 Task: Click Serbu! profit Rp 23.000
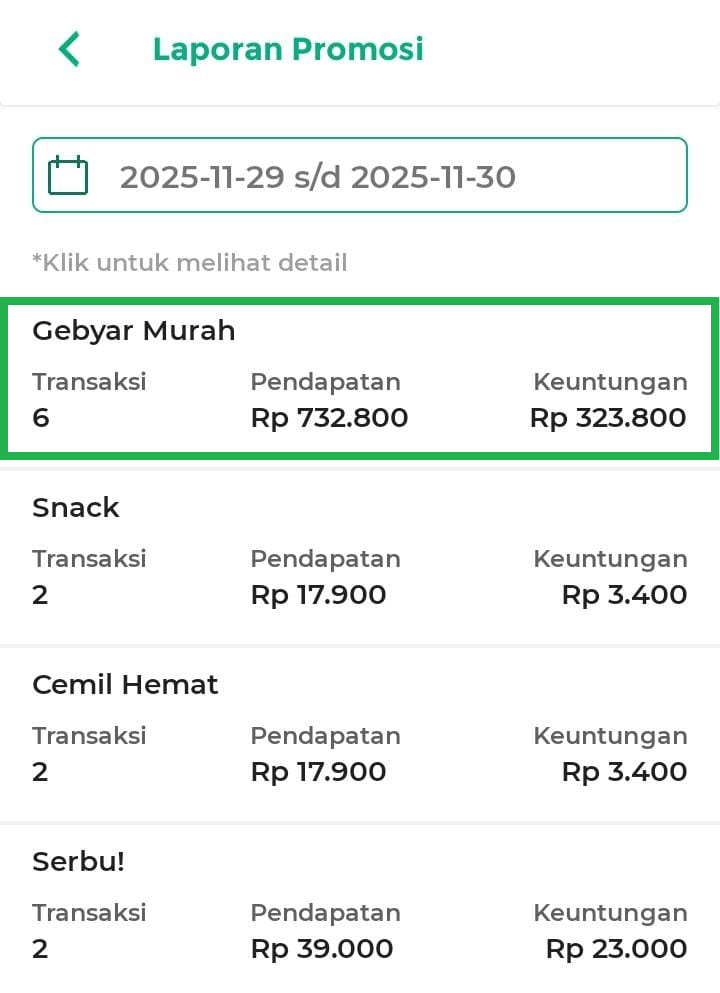[616, 949]
